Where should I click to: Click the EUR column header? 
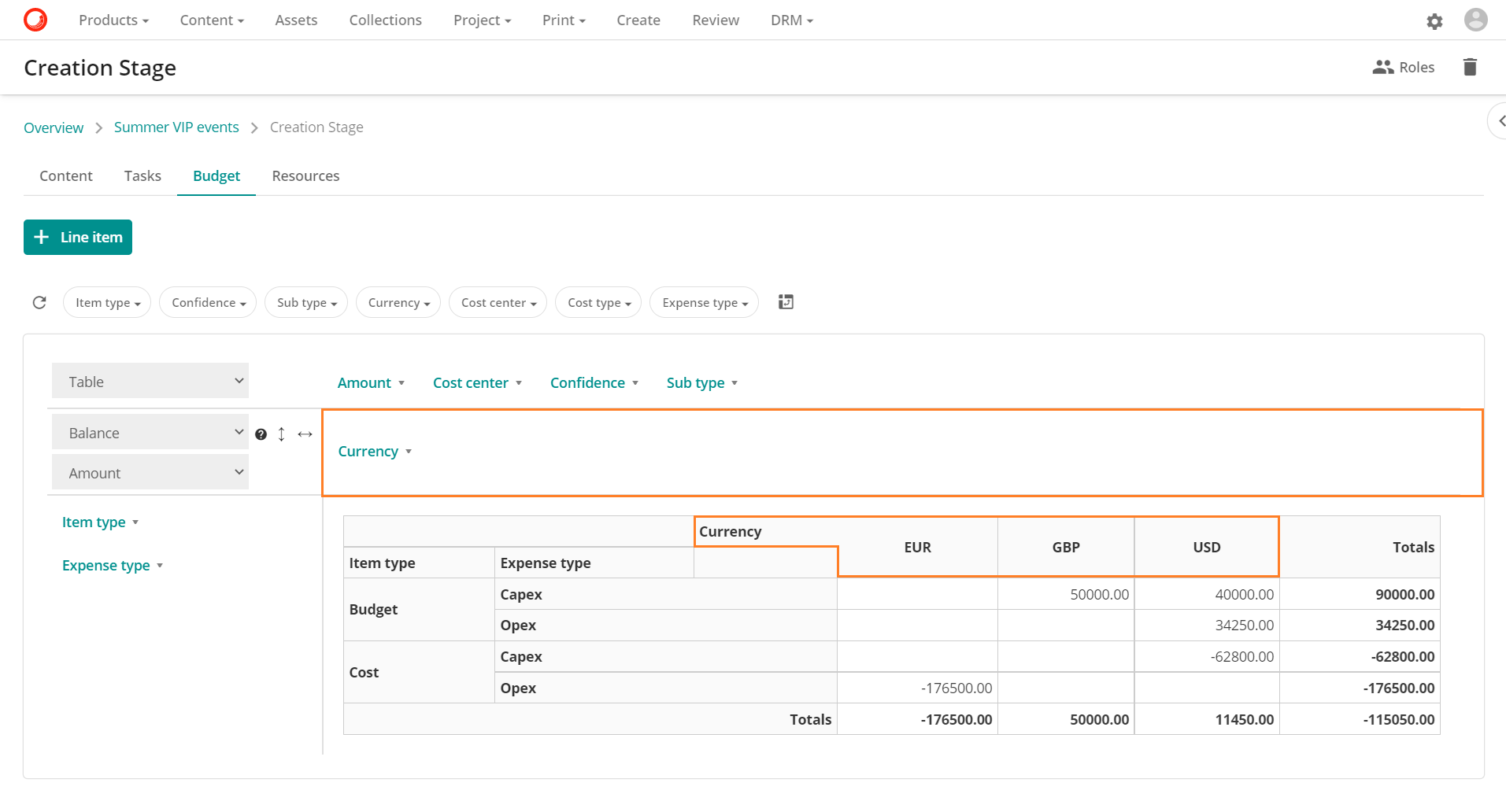click(917, 547)
